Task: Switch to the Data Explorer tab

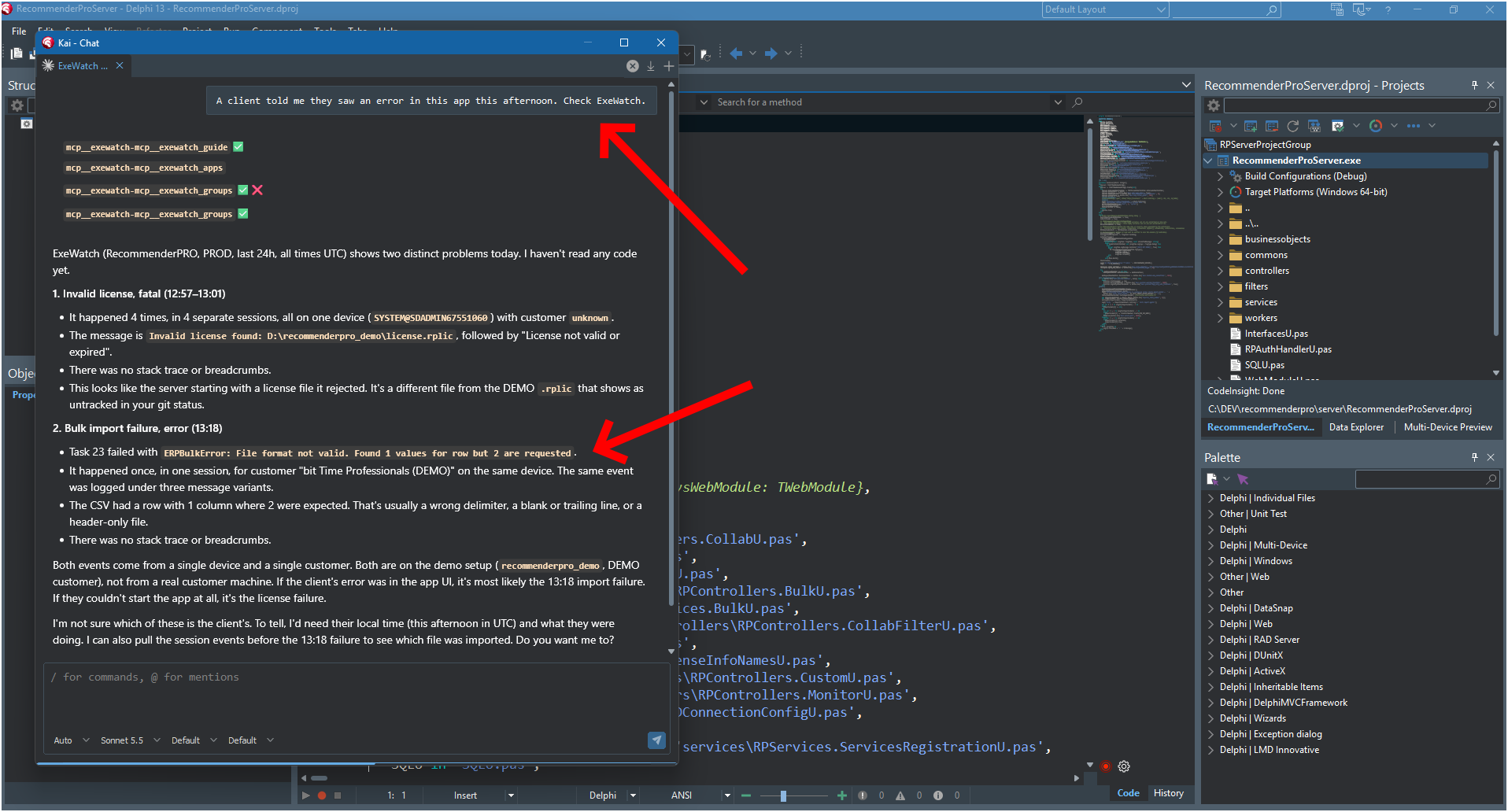Action: (1356, 427)
